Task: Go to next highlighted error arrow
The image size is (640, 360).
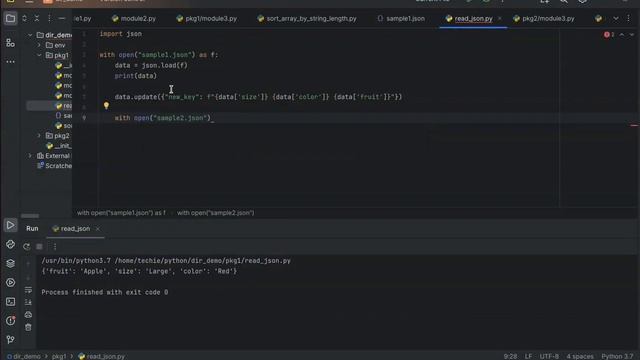Action: coord(632,35)
